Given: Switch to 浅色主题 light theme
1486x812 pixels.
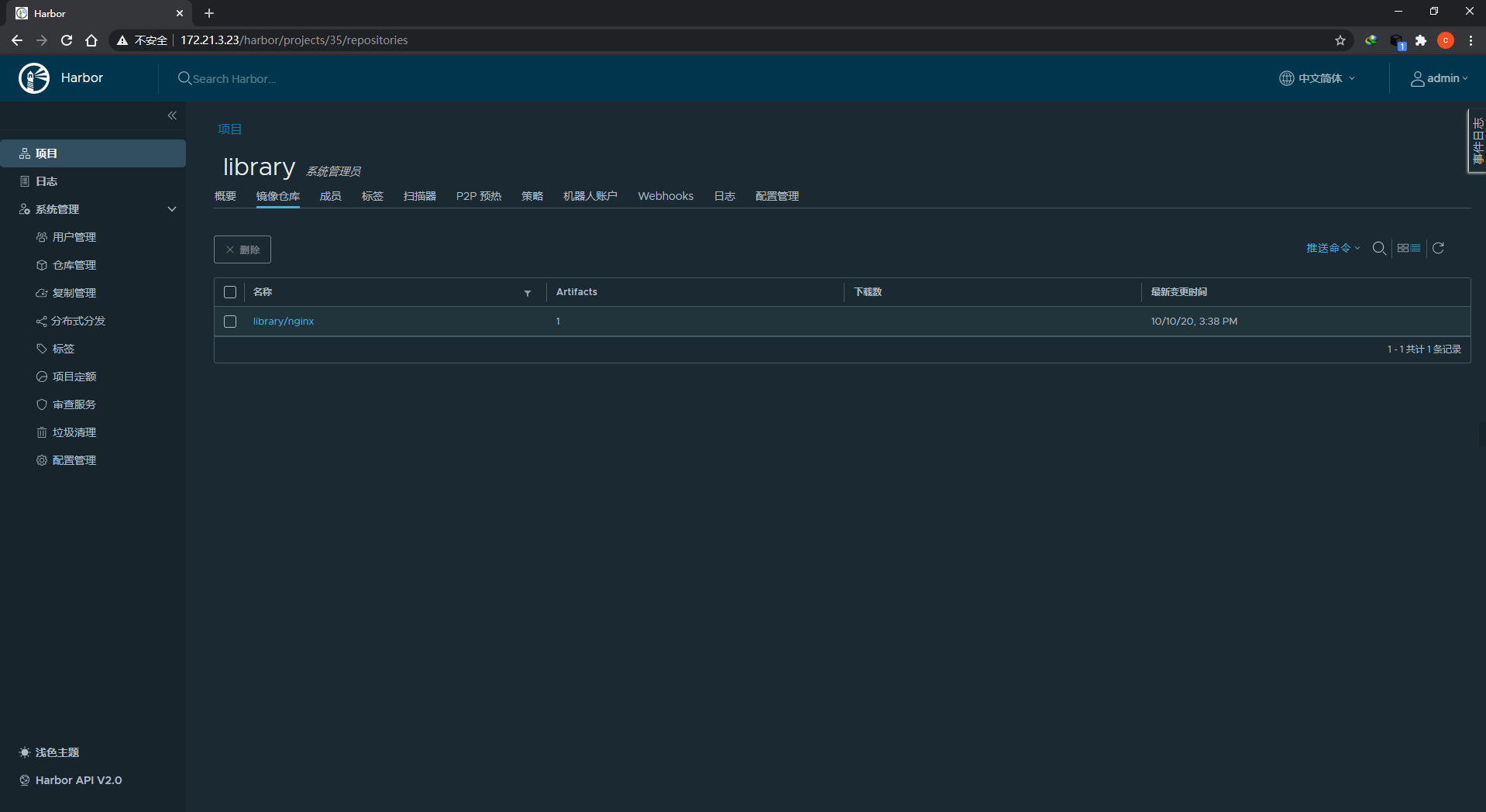Looking at the screenshot, I should (50, 752).
